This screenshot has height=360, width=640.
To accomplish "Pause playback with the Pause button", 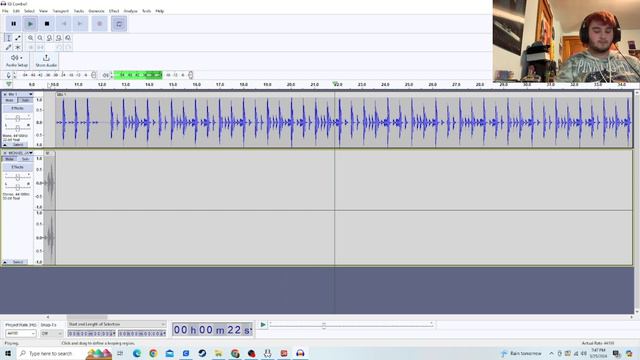I will [x=13, y=24].
